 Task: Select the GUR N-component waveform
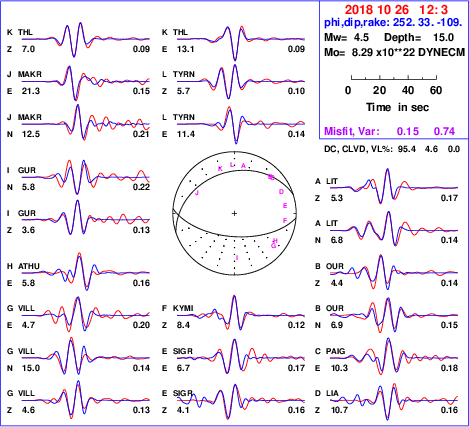[x=86, y=177]
